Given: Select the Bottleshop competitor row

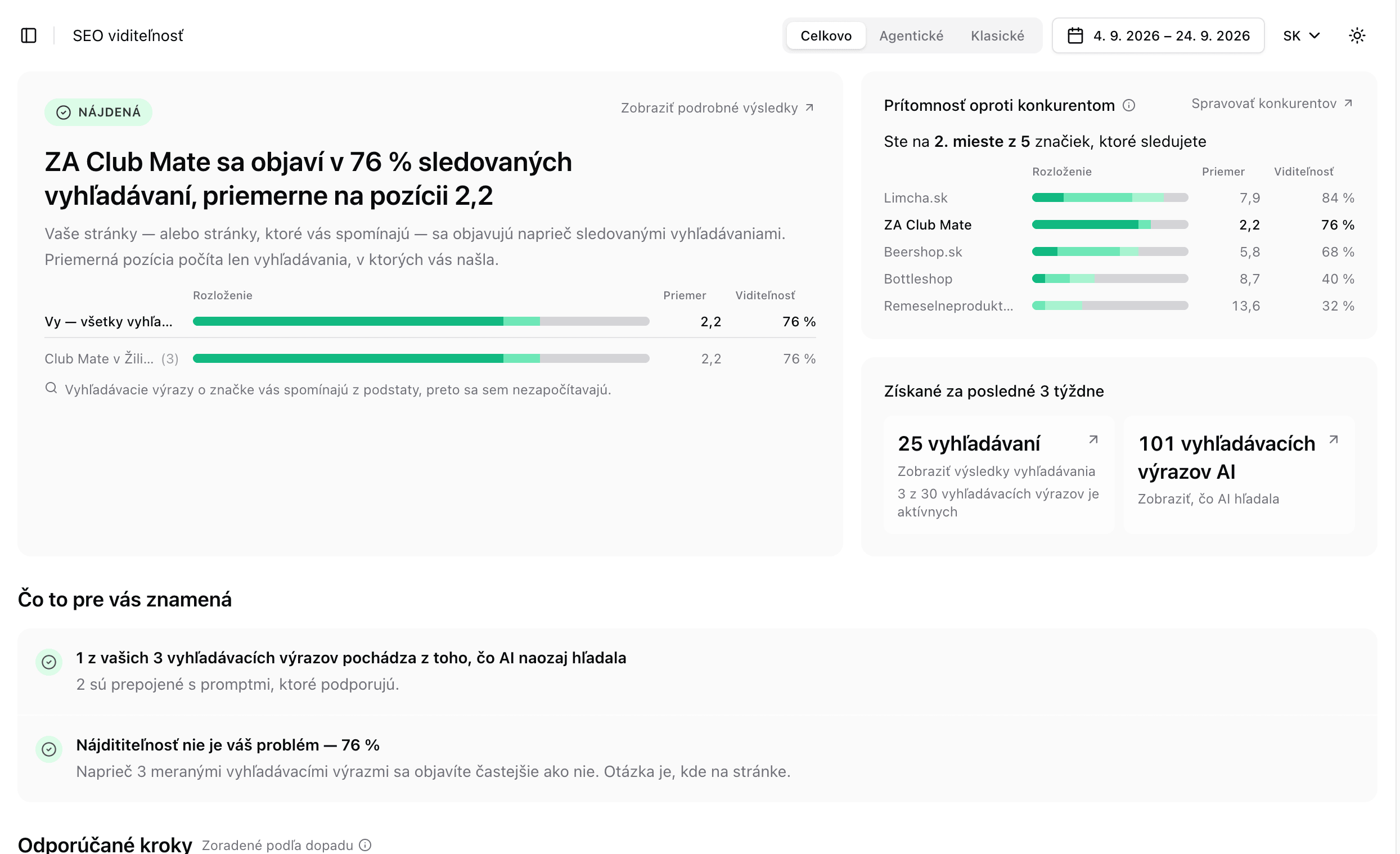Looking at the screenshot, I should point(1119,279).
